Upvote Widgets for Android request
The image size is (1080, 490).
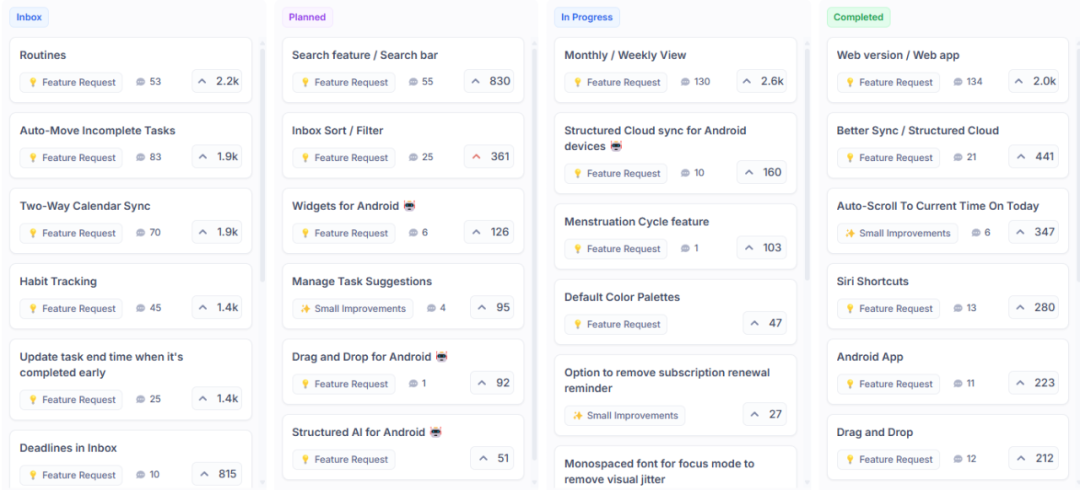point(489,232)
